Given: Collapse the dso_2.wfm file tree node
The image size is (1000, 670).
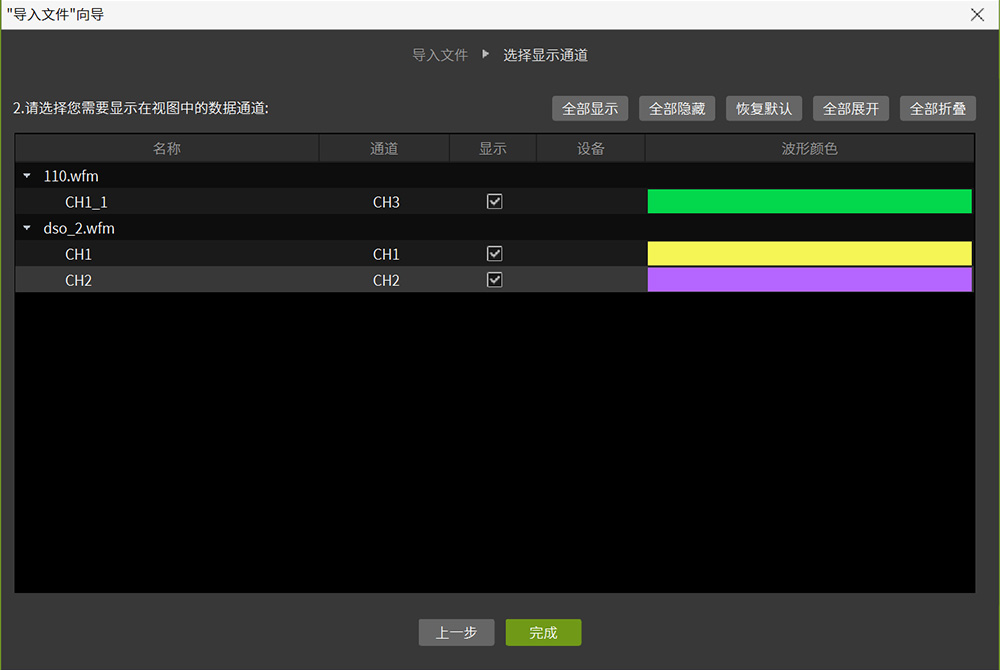Looking at the screenshot, I should (x=27, y=228).
